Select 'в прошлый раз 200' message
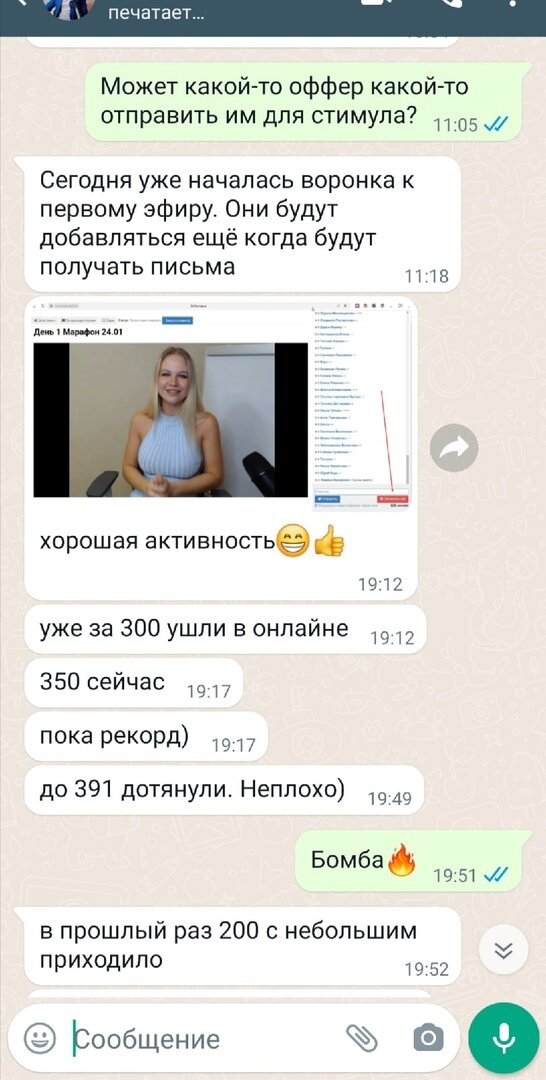This screenshot has height=1080, width=546. click(x=242, y=945)
